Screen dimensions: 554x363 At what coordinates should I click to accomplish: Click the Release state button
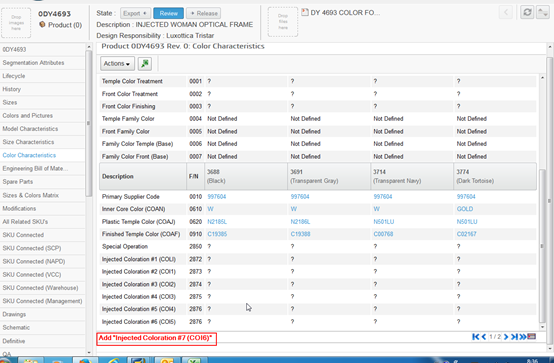tap(204, 13)
